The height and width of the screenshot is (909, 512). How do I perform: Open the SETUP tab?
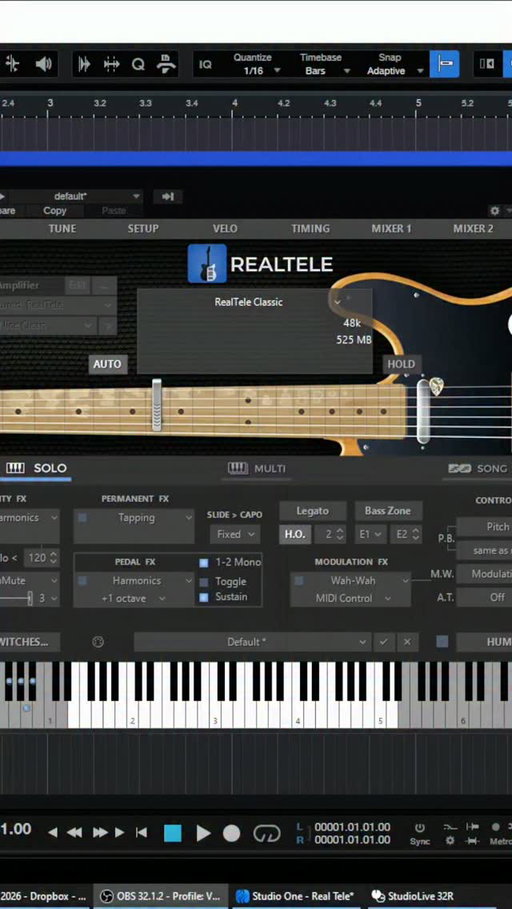(143, 228)
